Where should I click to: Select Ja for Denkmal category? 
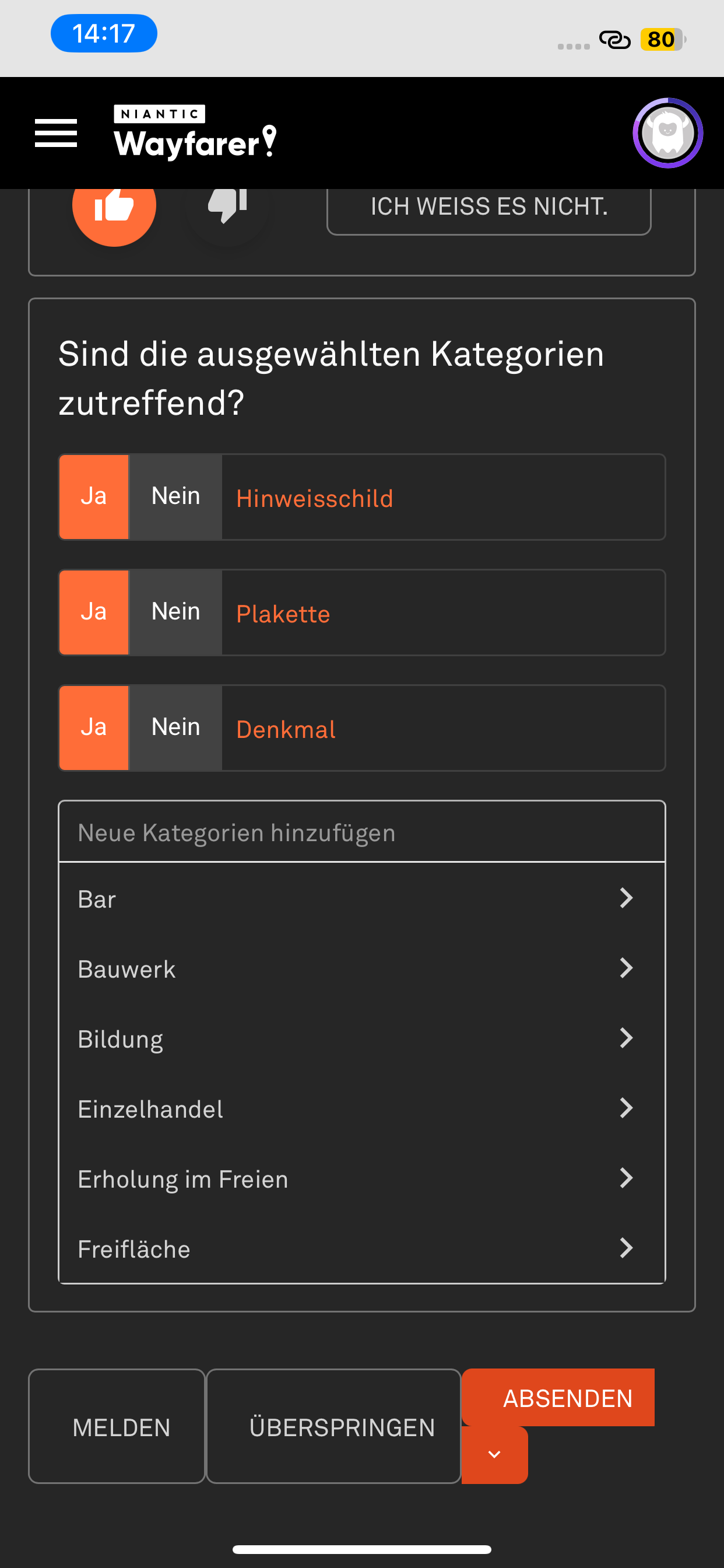click(x=94, y=727)
